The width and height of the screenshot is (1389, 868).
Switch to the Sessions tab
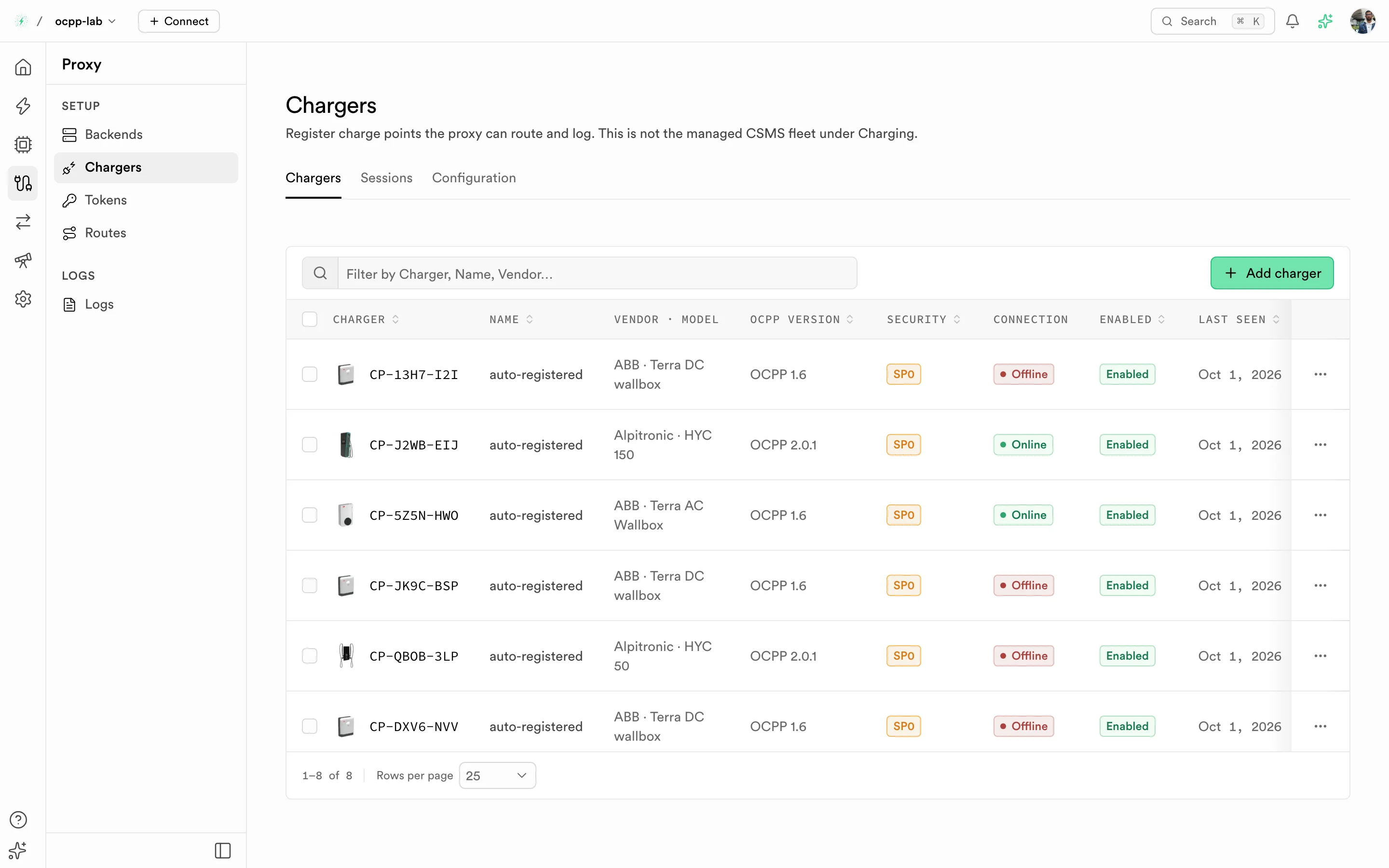tap(386, 178)
